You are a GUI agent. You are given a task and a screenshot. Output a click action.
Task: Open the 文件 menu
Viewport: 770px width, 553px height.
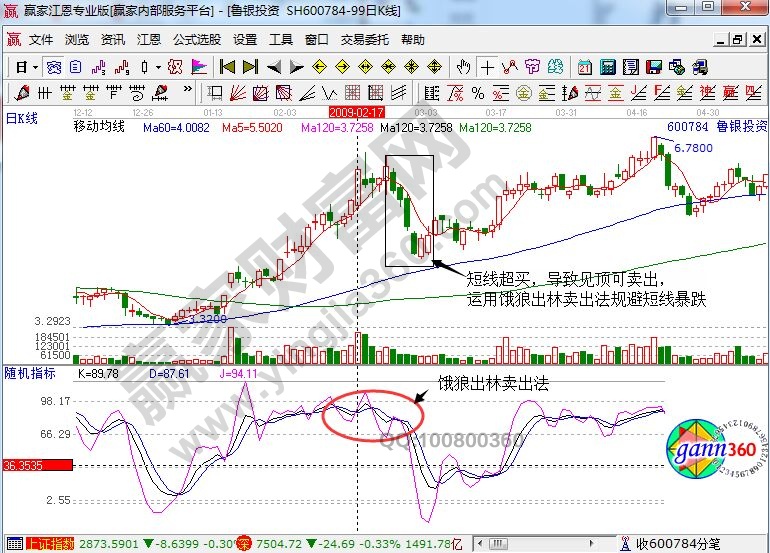tap(41, 40)
